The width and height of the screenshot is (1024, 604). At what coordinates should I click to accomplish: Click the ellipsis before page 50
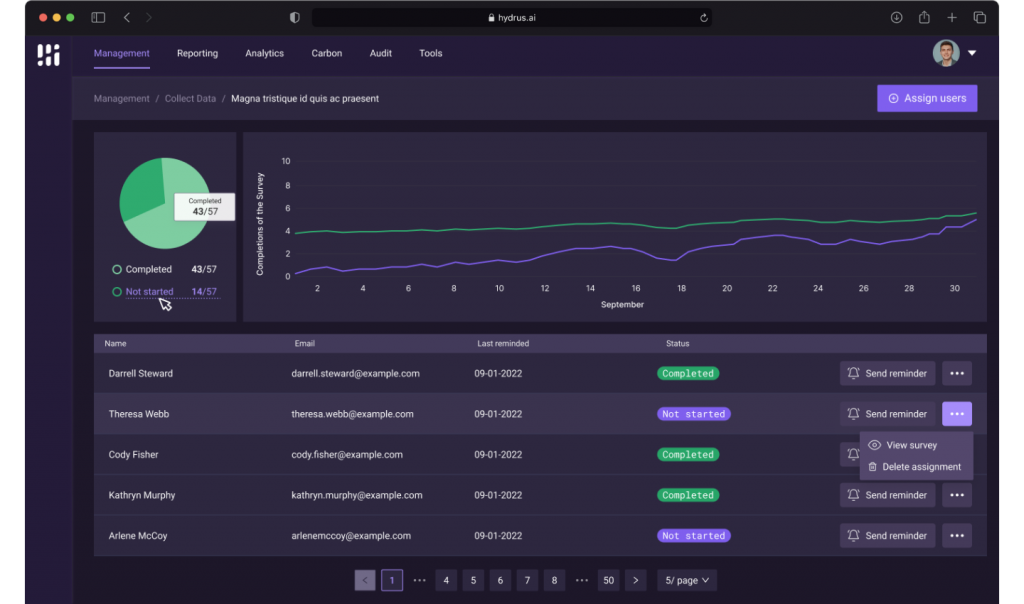581,580
